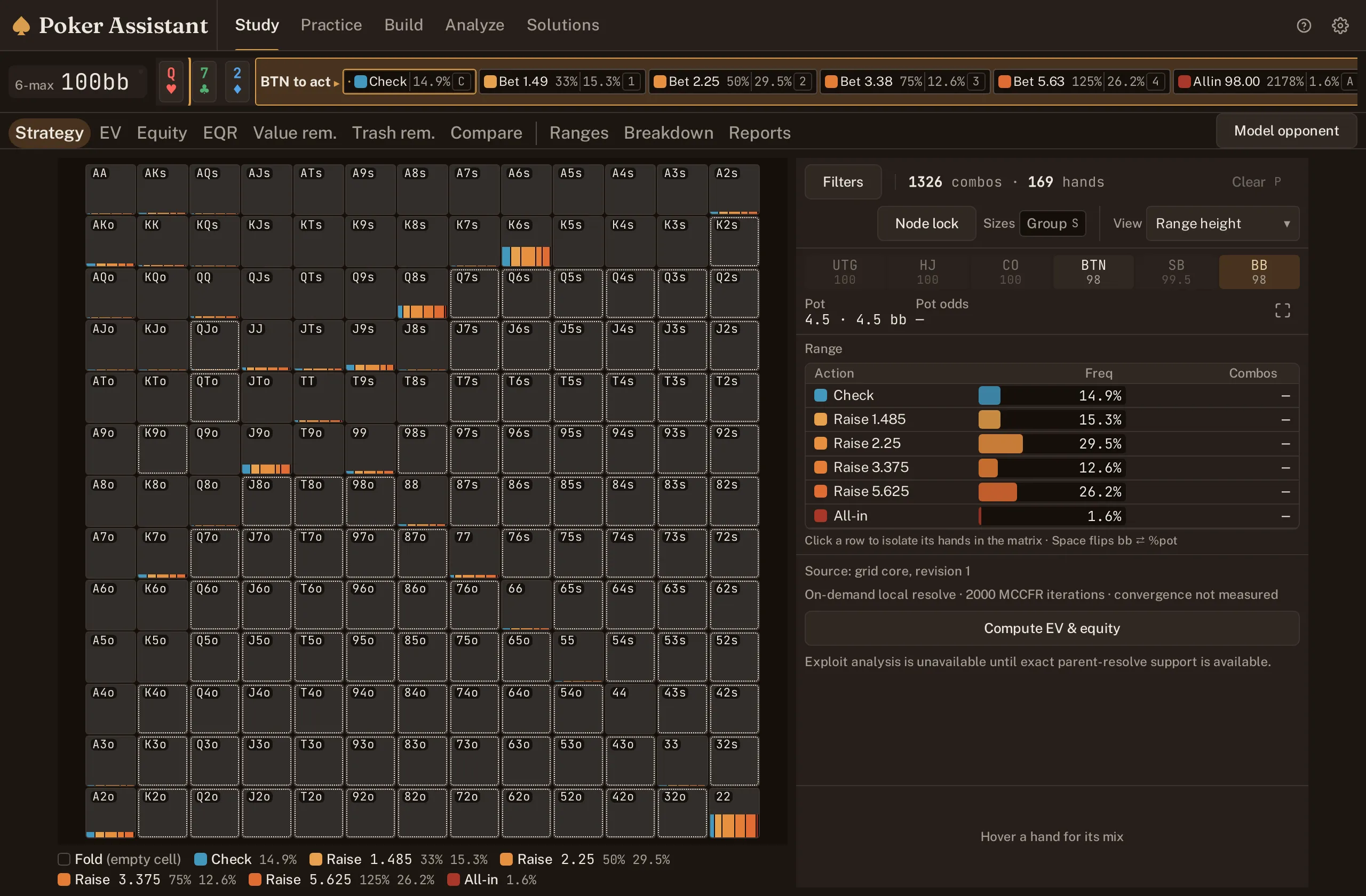Select the UTG position
This screenshot has width=1366, height=896.
845,272
